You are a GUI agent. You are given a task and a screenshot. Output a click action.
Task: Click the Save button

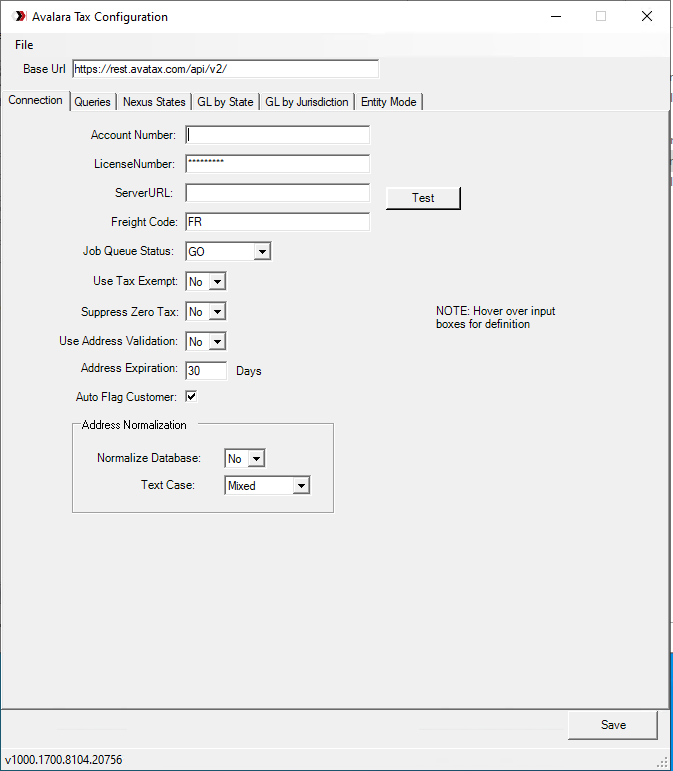coord(613,725)
